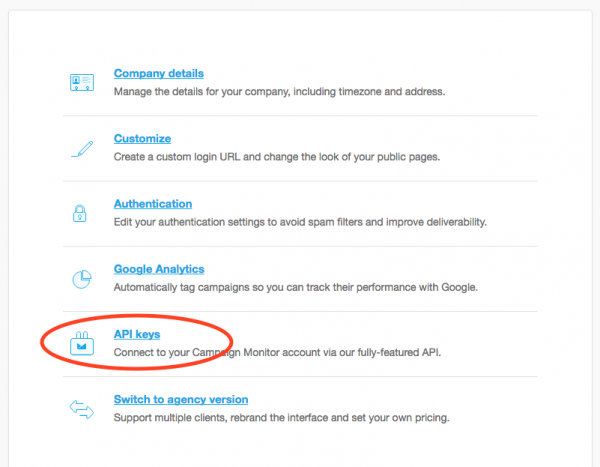Select the API keys link

(137, 334)
